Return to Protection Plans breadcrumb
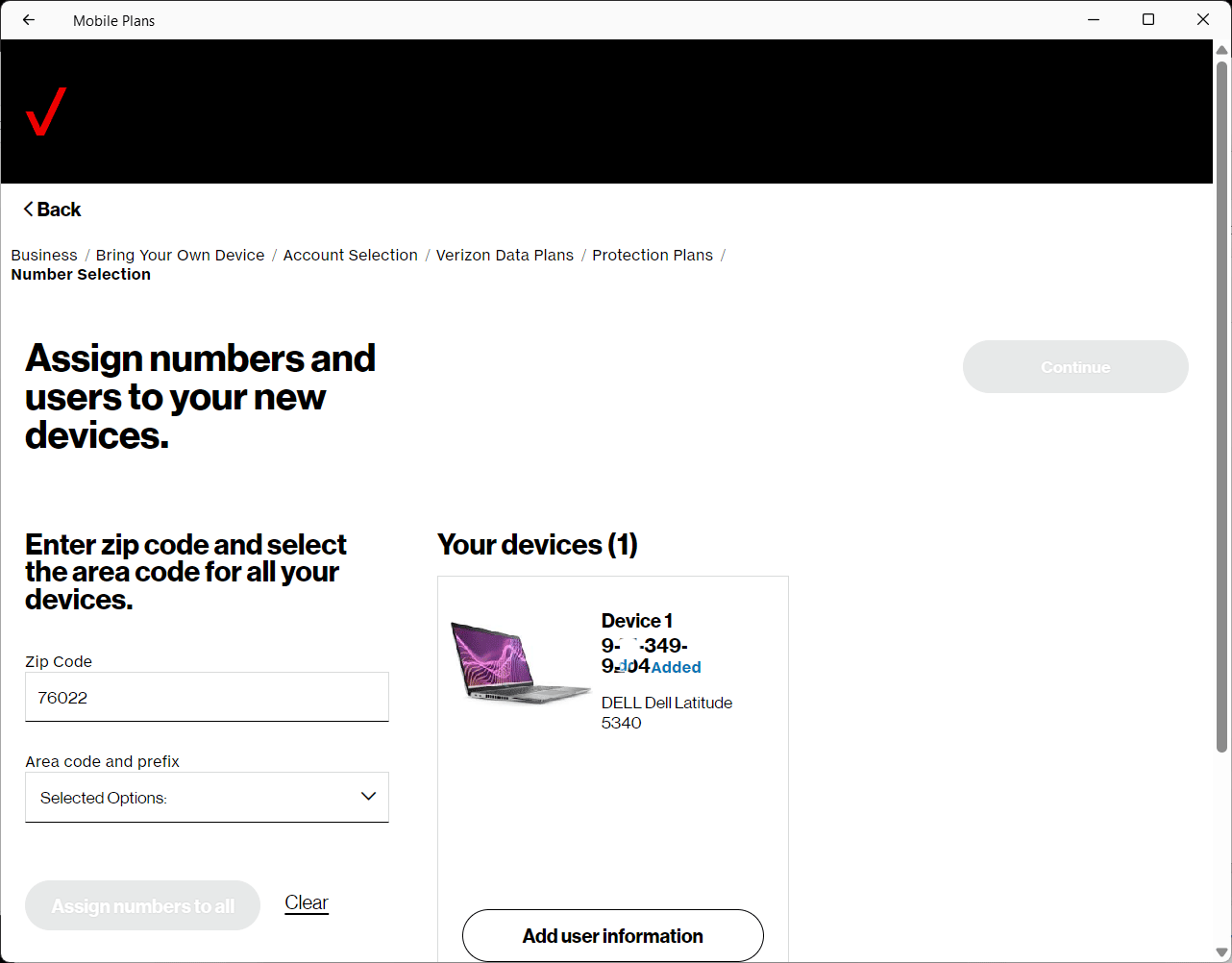This screenshot has height=963, width=1232. (x=653, y=255)
